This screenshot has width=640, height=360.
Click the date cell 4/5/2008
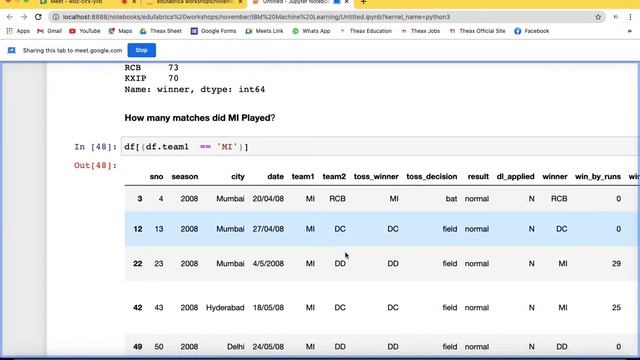click(268, 264)
